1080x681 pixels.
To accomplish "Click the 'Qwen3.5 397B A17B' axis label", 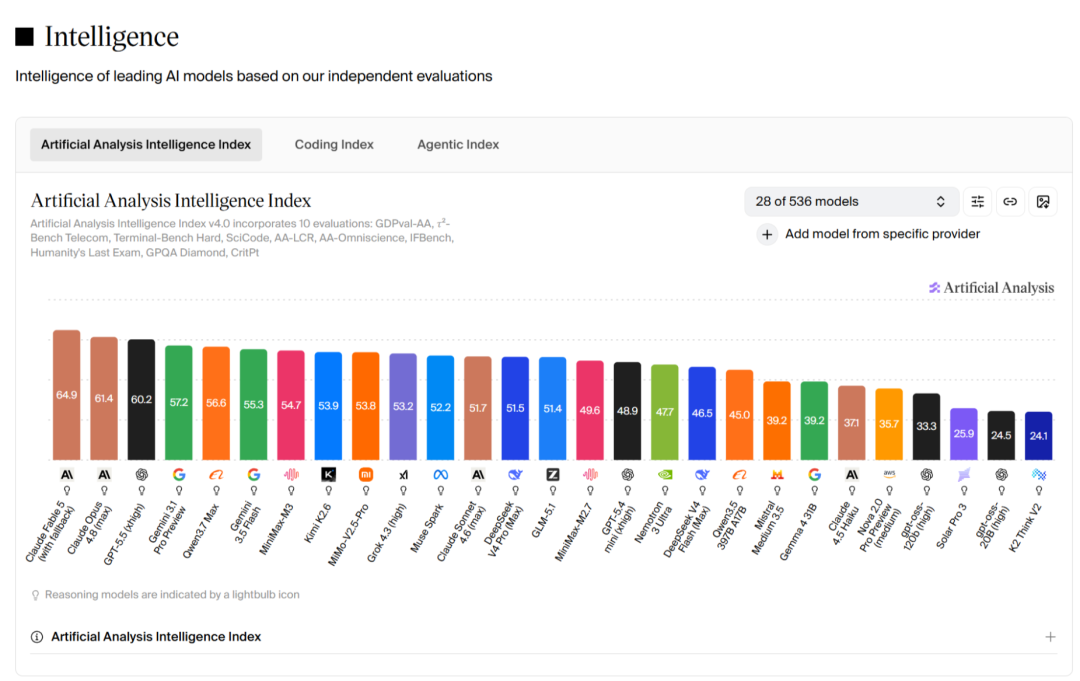I will (x=731, y=526).
